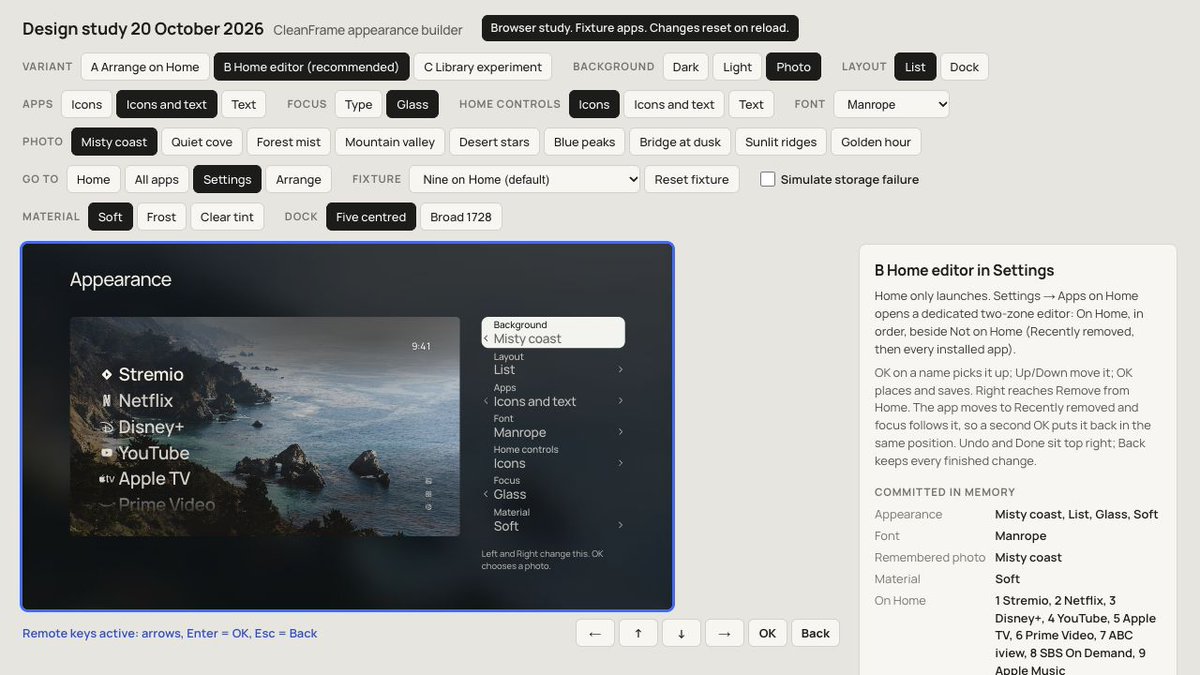Click the OK remote button
This screenshot has height=675, width=1200.
(x=767, y=633)
